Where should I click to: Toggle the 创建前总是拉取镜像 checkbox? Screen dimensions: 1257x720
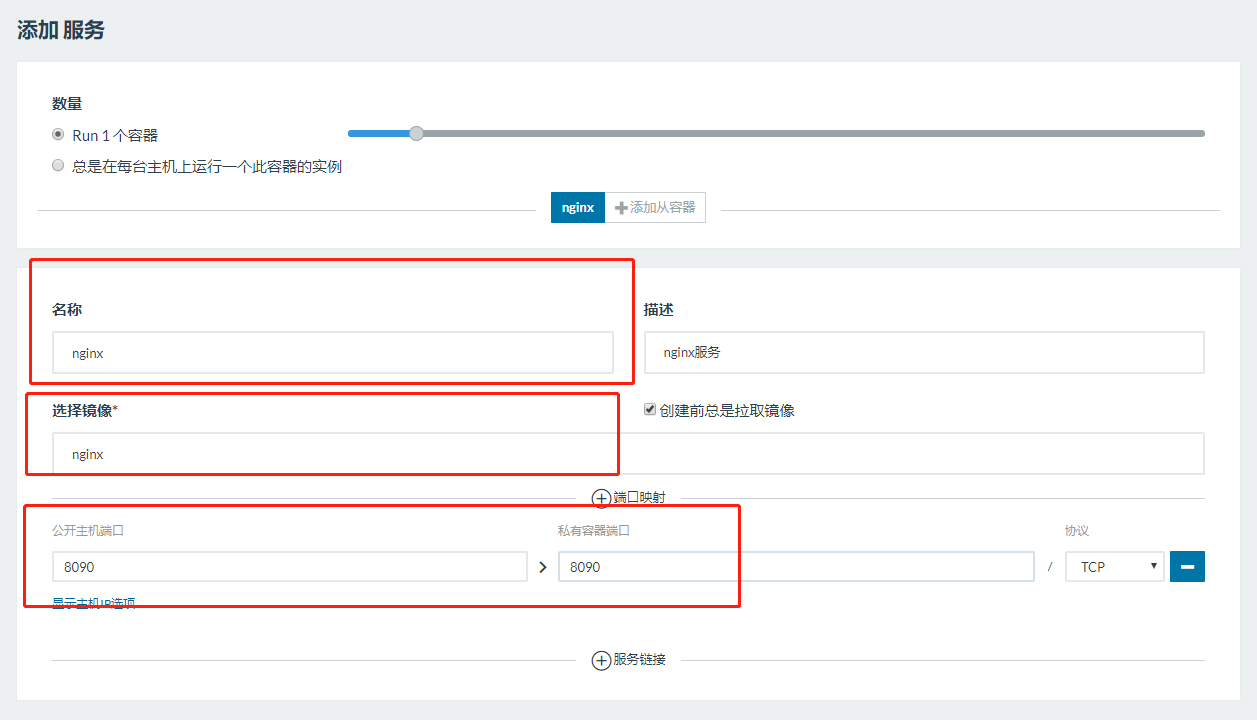(650, 410)
